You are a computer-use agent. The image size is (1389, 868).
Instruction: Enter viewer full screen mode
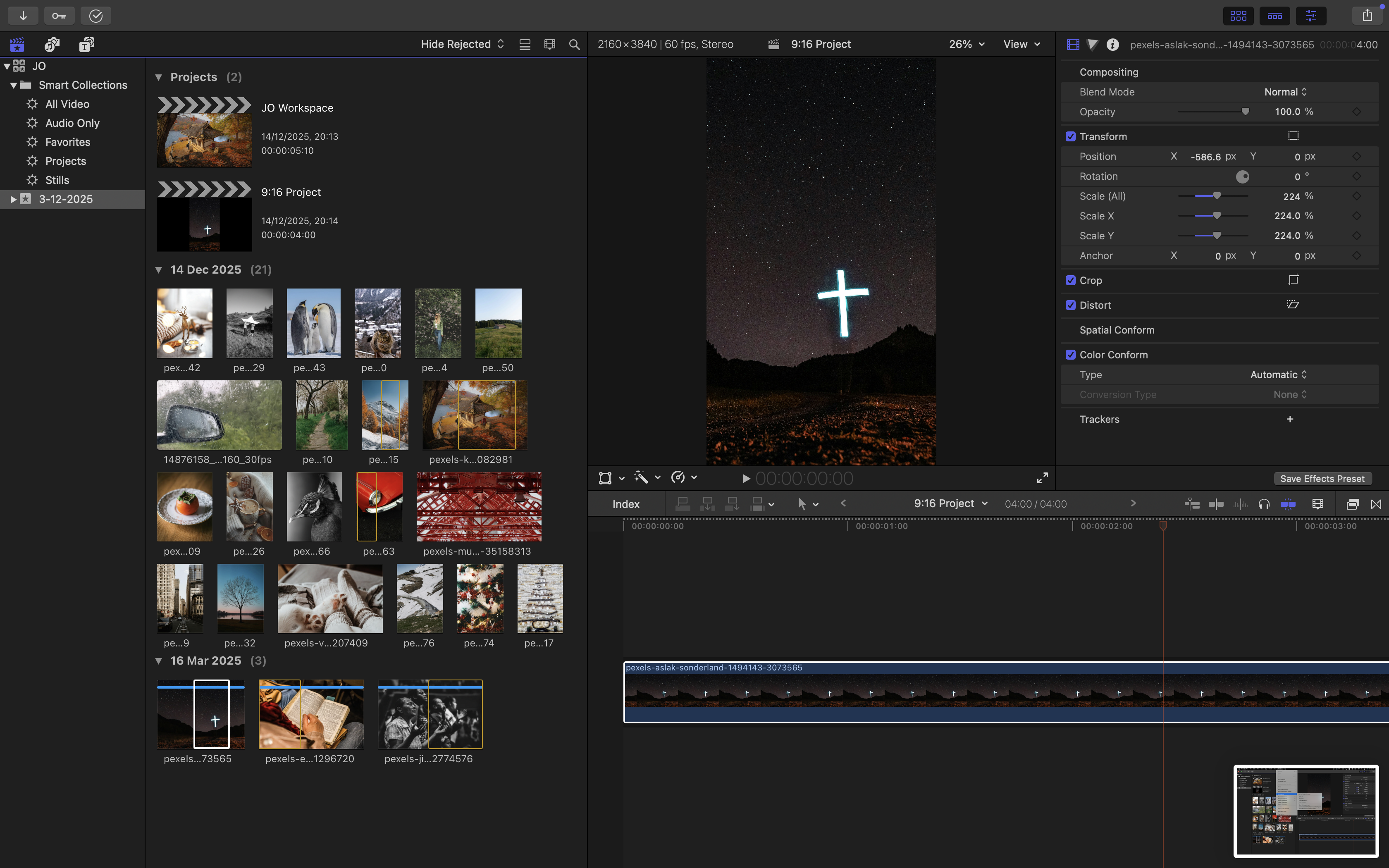tap(1042, 478)
